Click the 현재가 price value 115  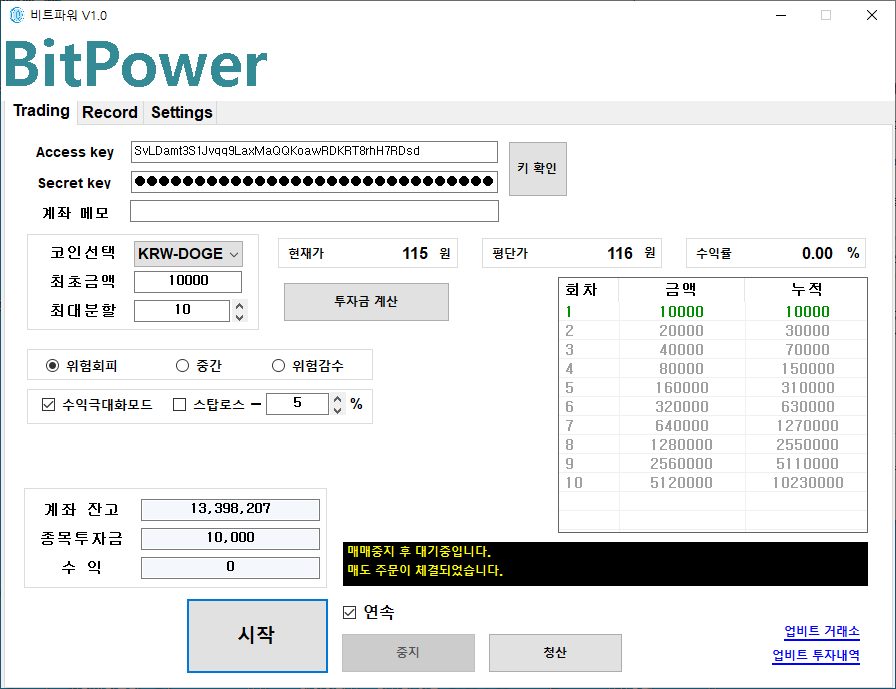tap(415, 253)
